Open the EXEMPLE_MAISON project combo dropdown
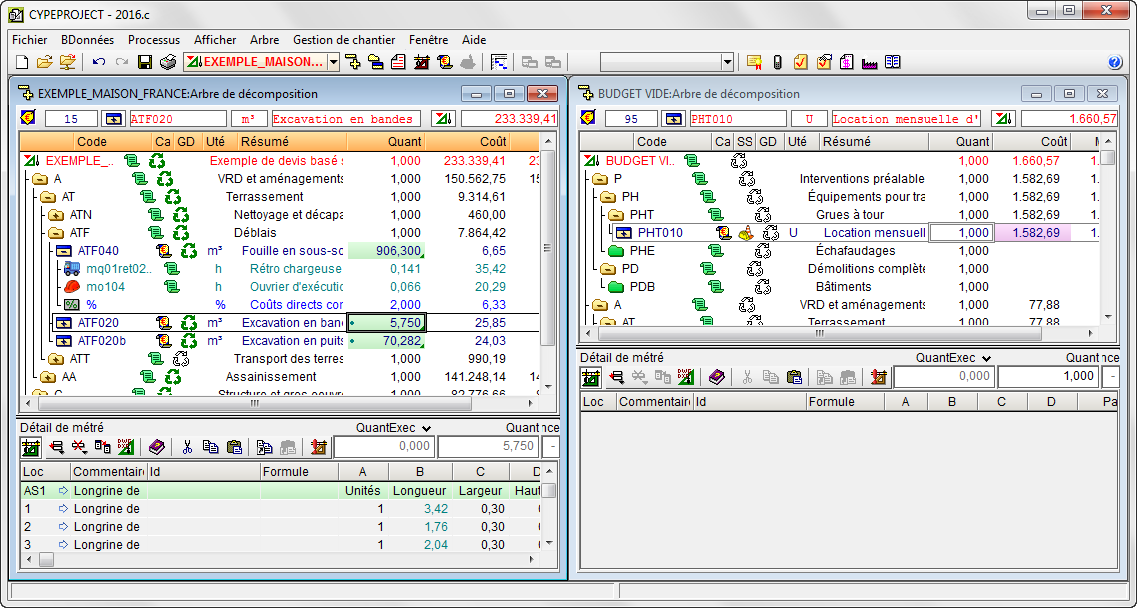Screen dimensions: 1137x608 (334, 62)
